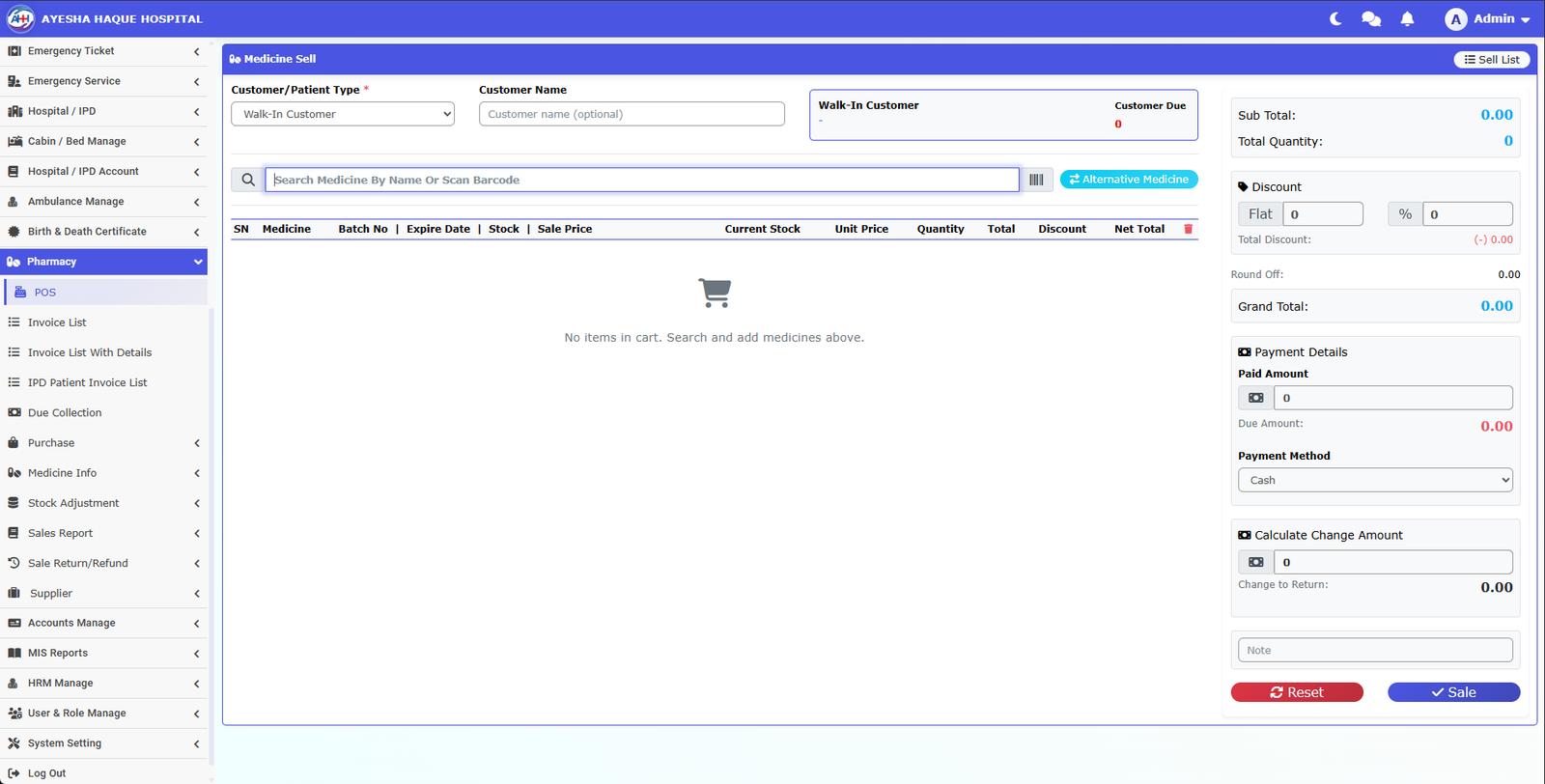Click the Ayesha Haque Hospital logo
The image size is (1545, 784).
[x=20, y=18]
